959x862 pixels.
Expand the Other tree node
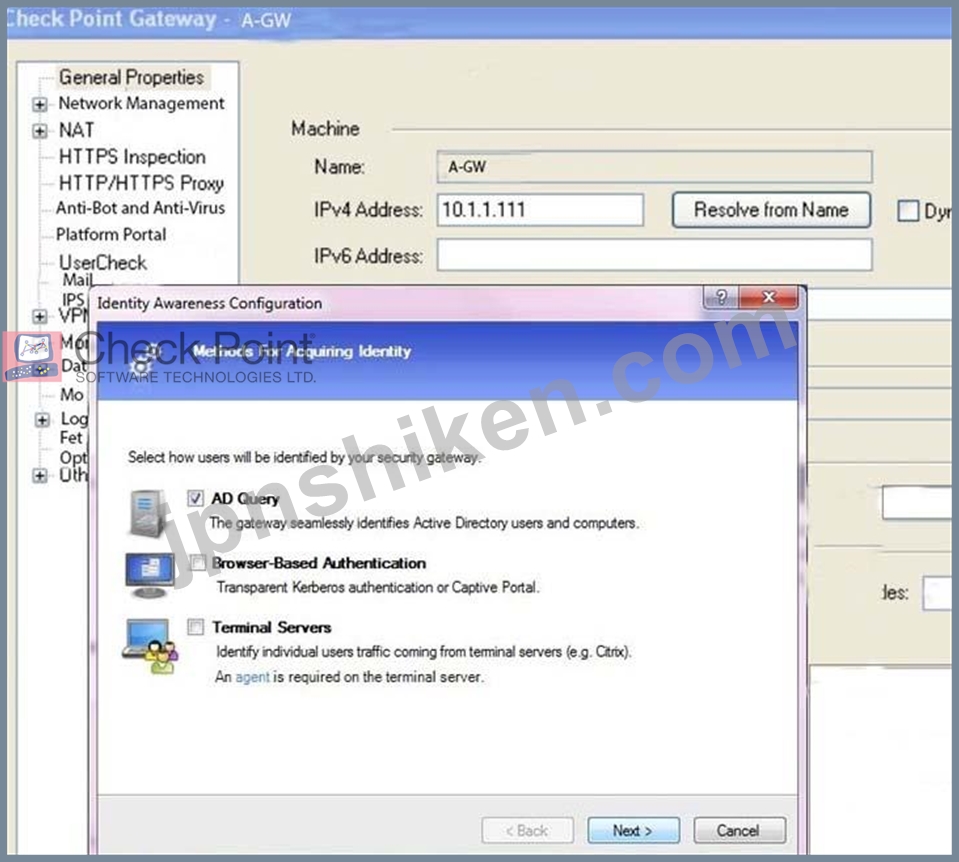40,475
